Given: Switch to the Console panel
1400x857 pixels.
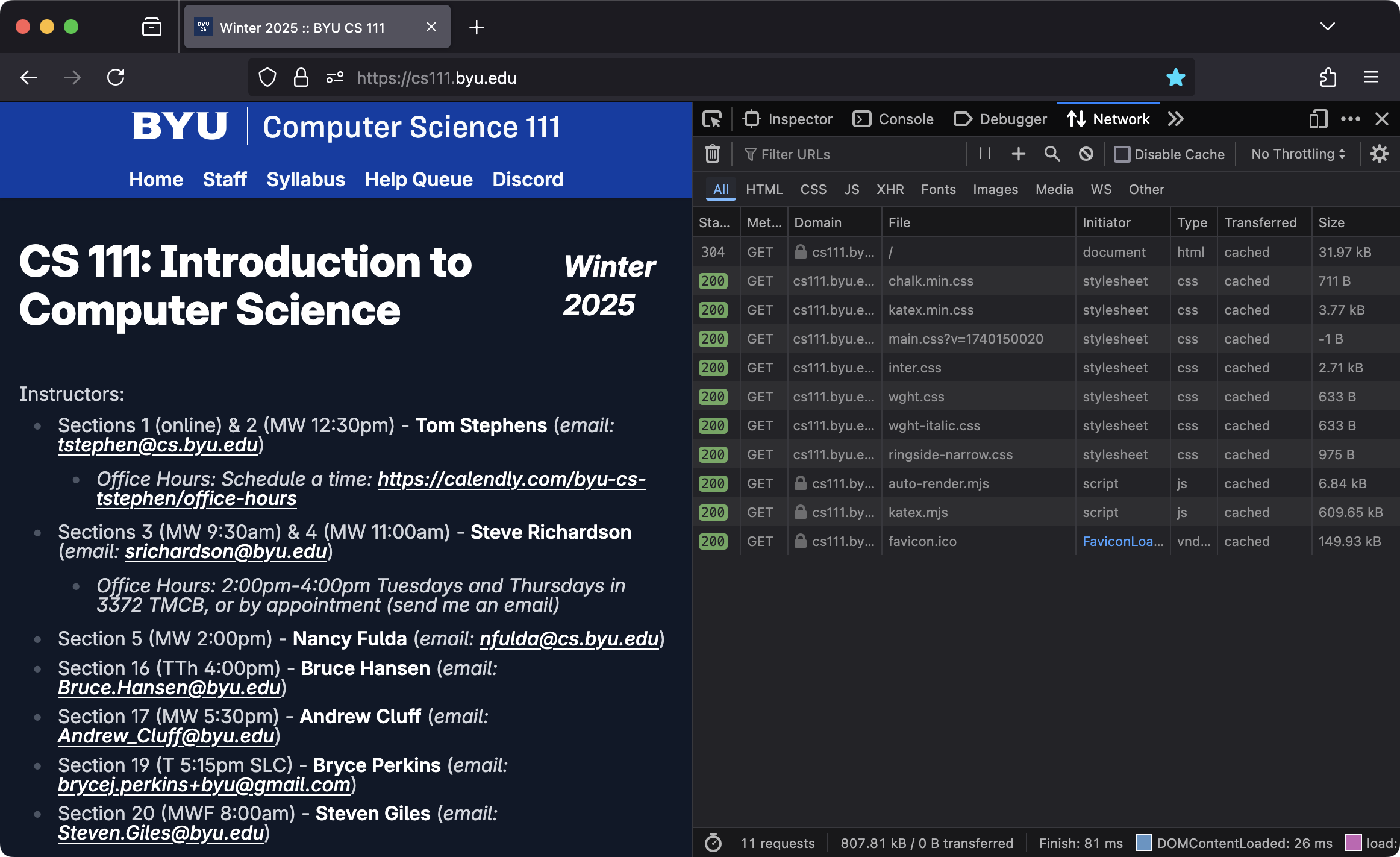Looking at the screenshot, I should 893,119.
